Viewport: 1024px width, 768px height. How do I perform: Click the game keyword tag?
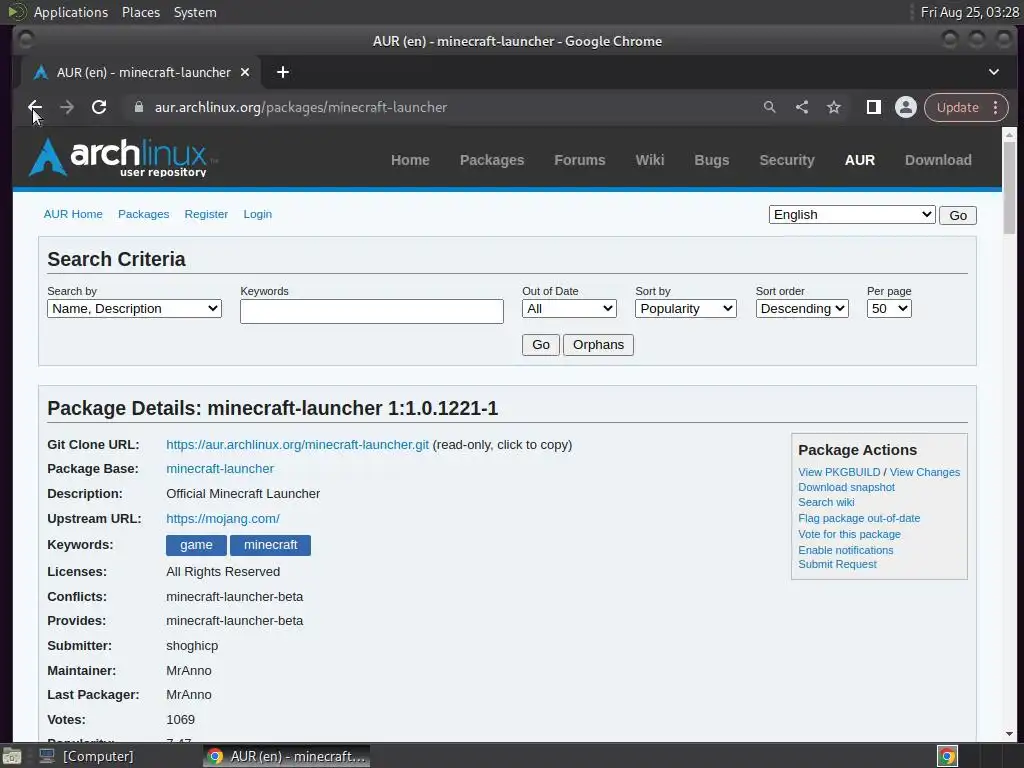(x=196, y=545)
